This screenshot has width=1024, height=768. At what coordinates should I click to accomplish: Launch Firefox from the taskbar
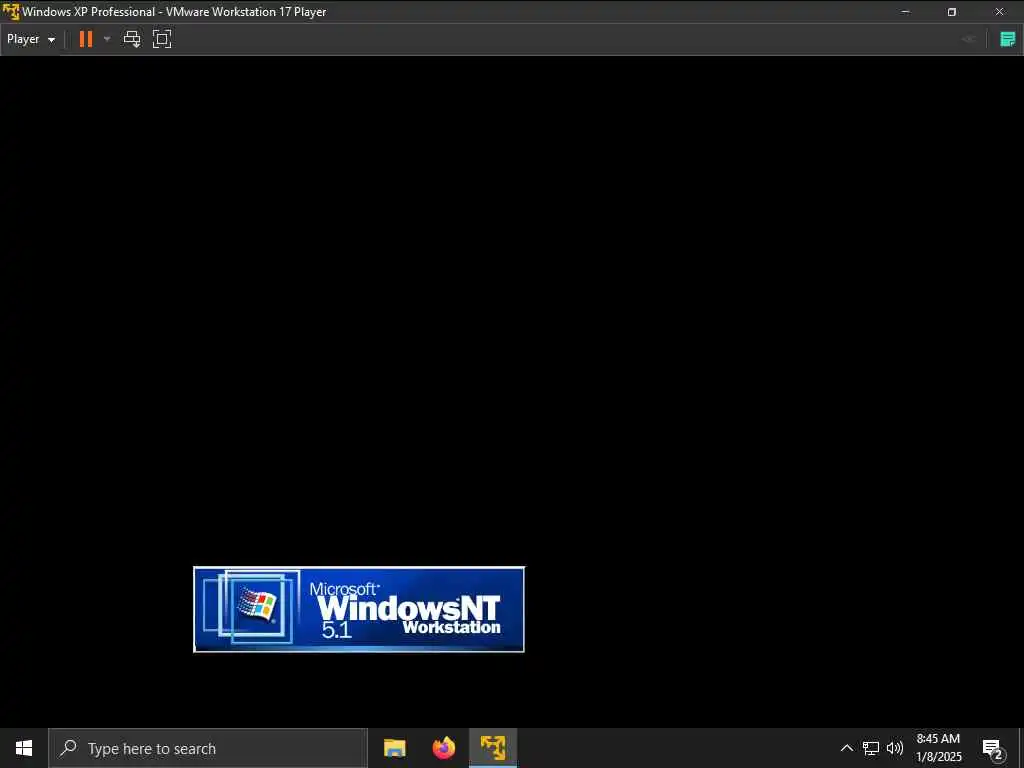(x=444, y=748)
